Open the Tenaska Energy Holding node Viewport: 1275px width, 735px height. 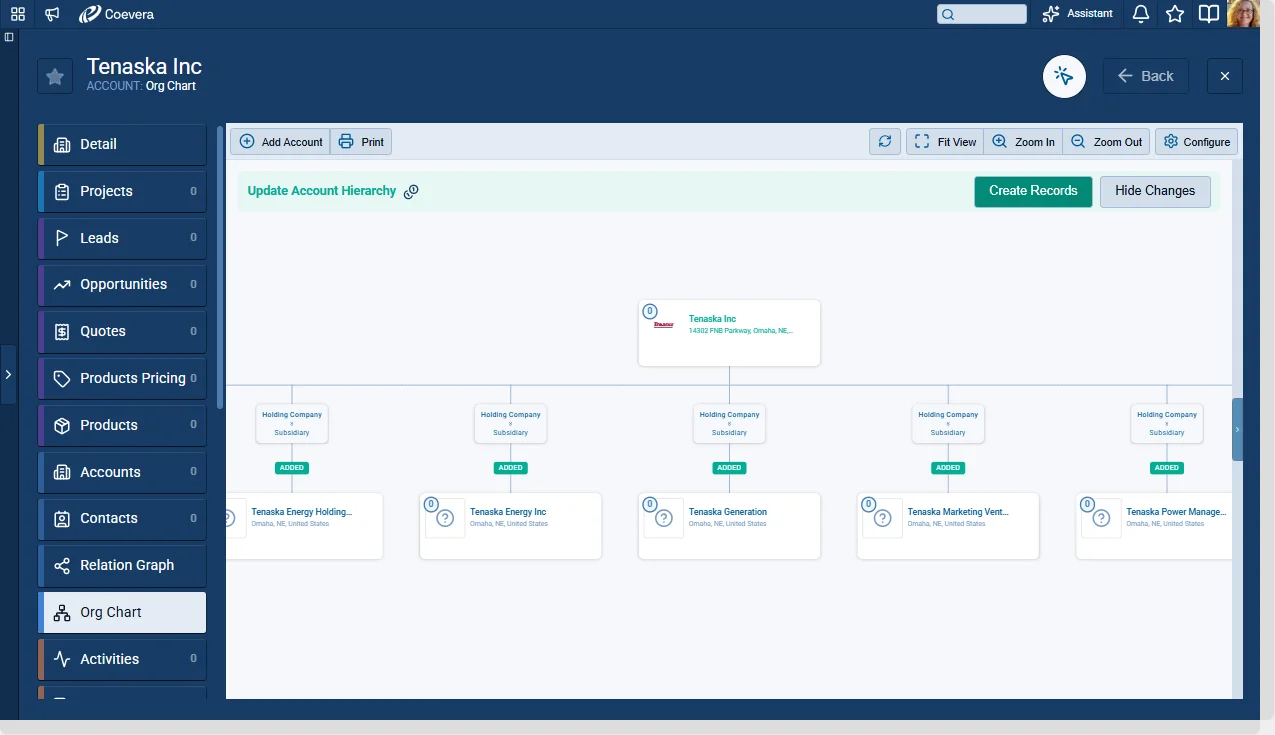pos(304,525)
